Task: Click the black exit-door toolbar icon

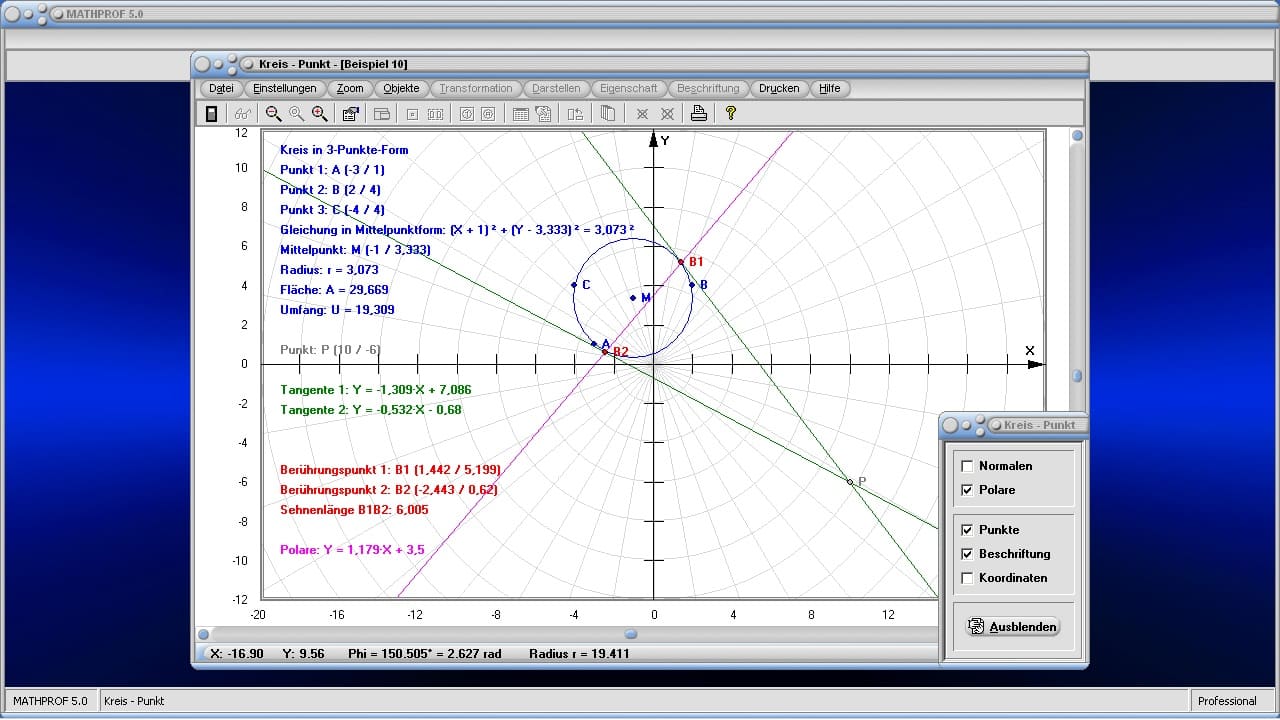Action: [211, 114]
